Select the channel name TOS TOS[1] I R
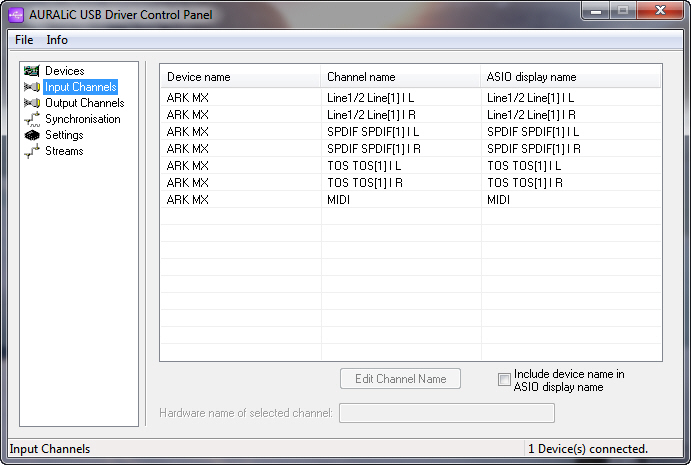Viewport: 691px width, 465px height. (365, 183)
